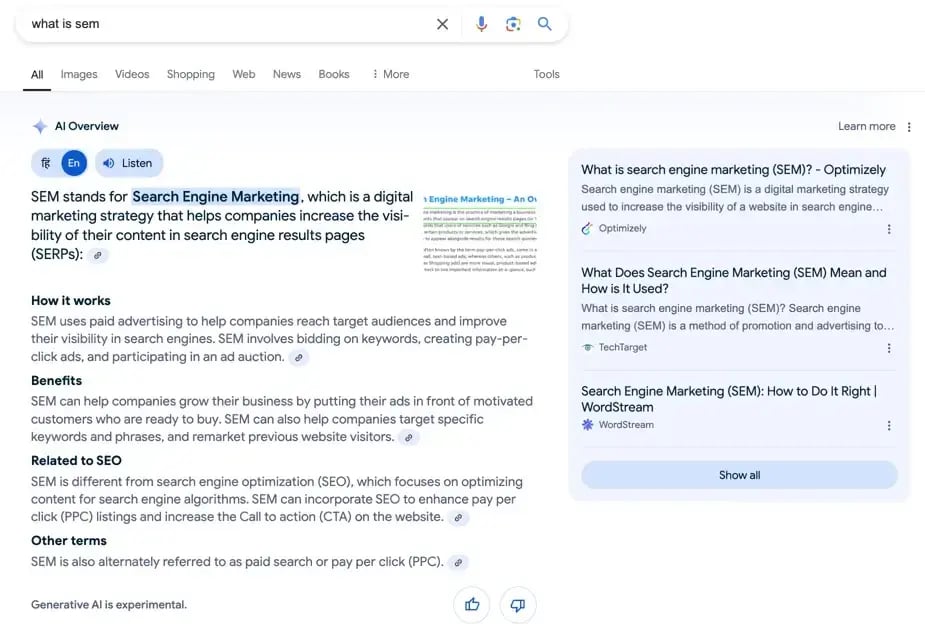Click the AI Overview sparkle icon
The image size is (925, 637).
point(40,126)
